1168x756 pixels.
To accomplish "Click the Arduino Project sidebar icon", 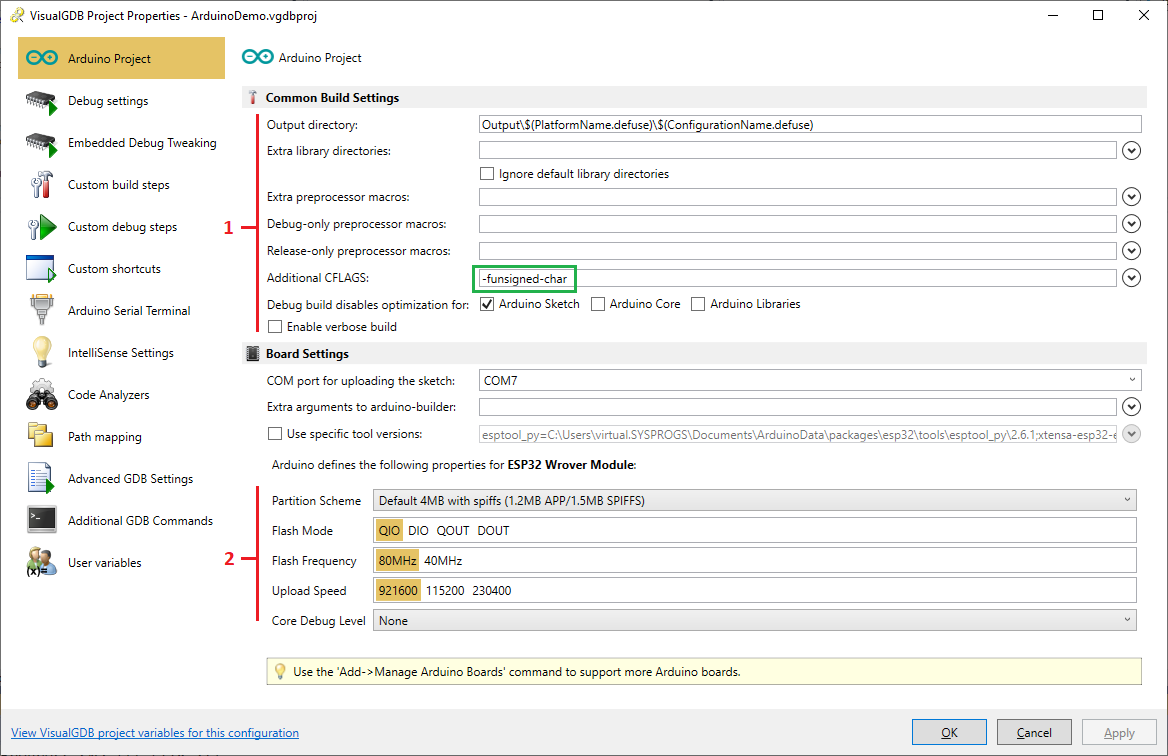I will (42, 58).
